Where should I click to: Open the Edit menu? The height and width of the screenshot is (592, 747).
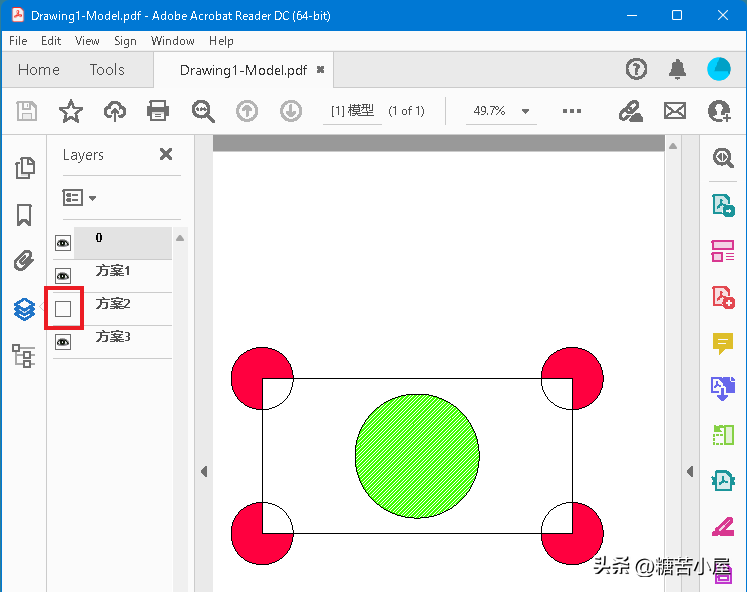pyautogui.click(x=51, y=41)
